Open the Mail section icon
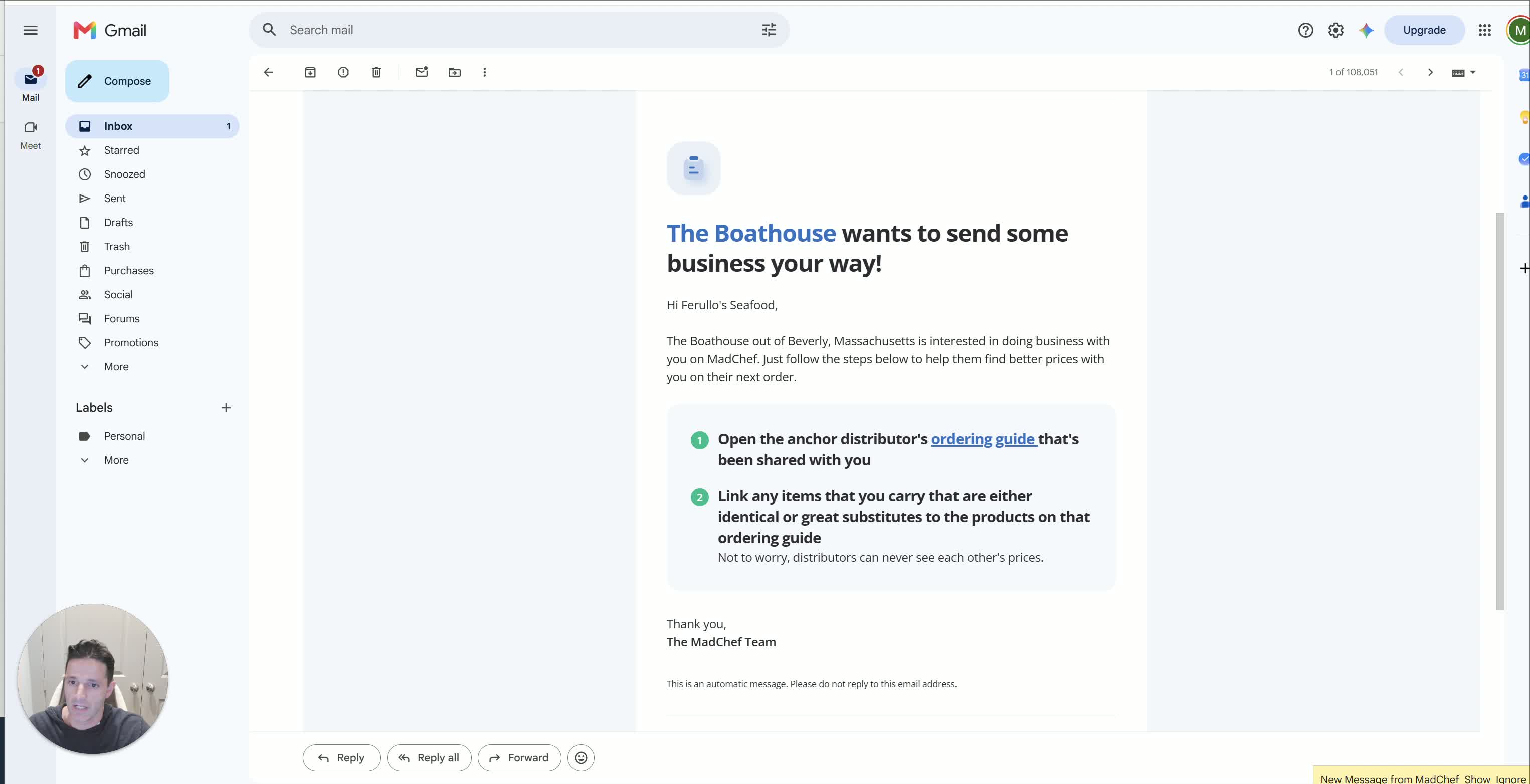The height and width of the screenshot is (784, 1530). point(30,79)
